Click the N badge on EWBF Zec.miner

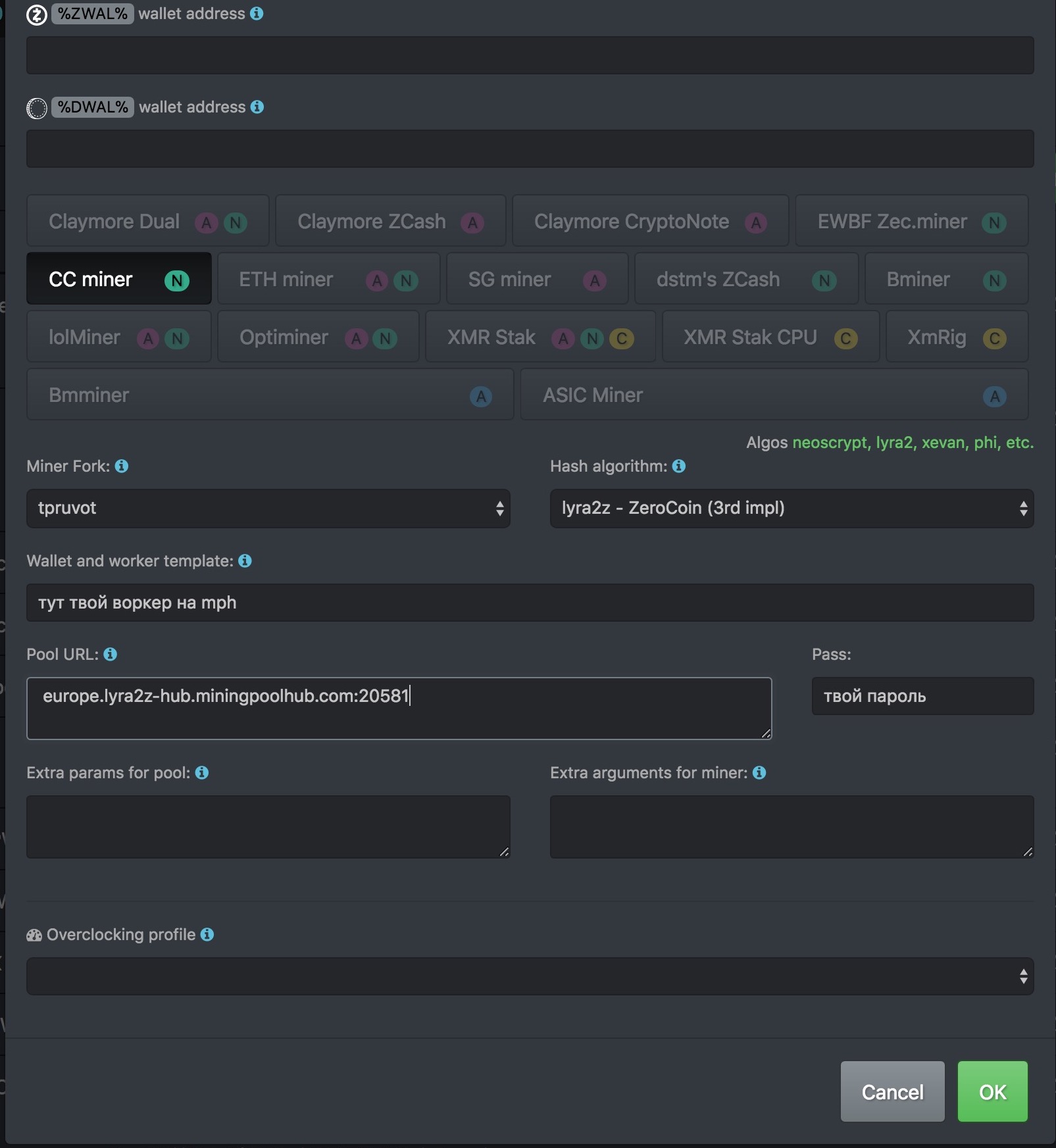(x=994, y=223)
